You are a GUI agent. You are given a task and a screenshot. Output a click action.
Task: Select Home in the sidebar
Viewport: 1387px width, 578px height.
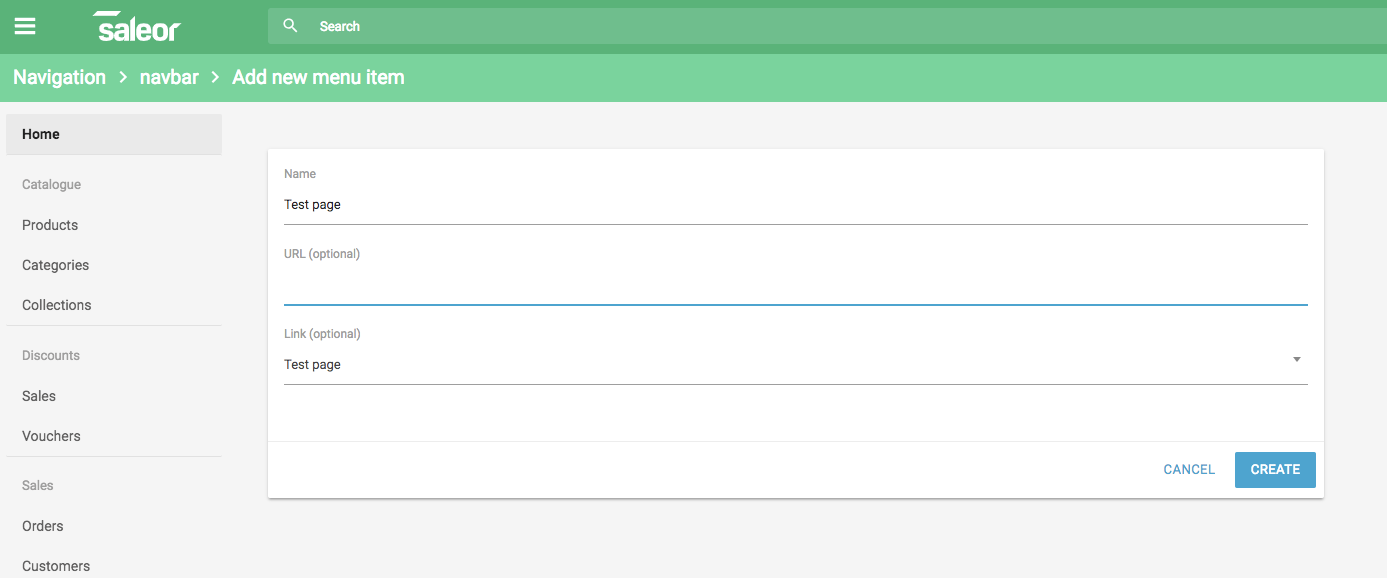click(40, 133)
